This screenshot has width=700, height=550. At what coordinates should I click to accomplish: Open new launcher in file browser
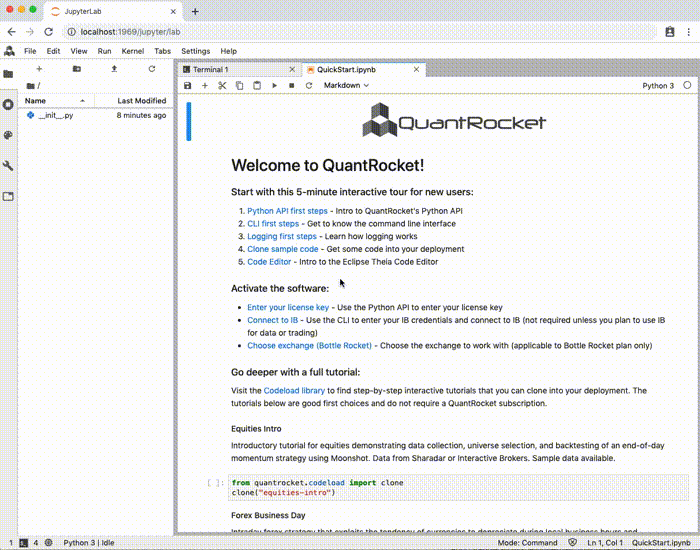pos(39,69)
